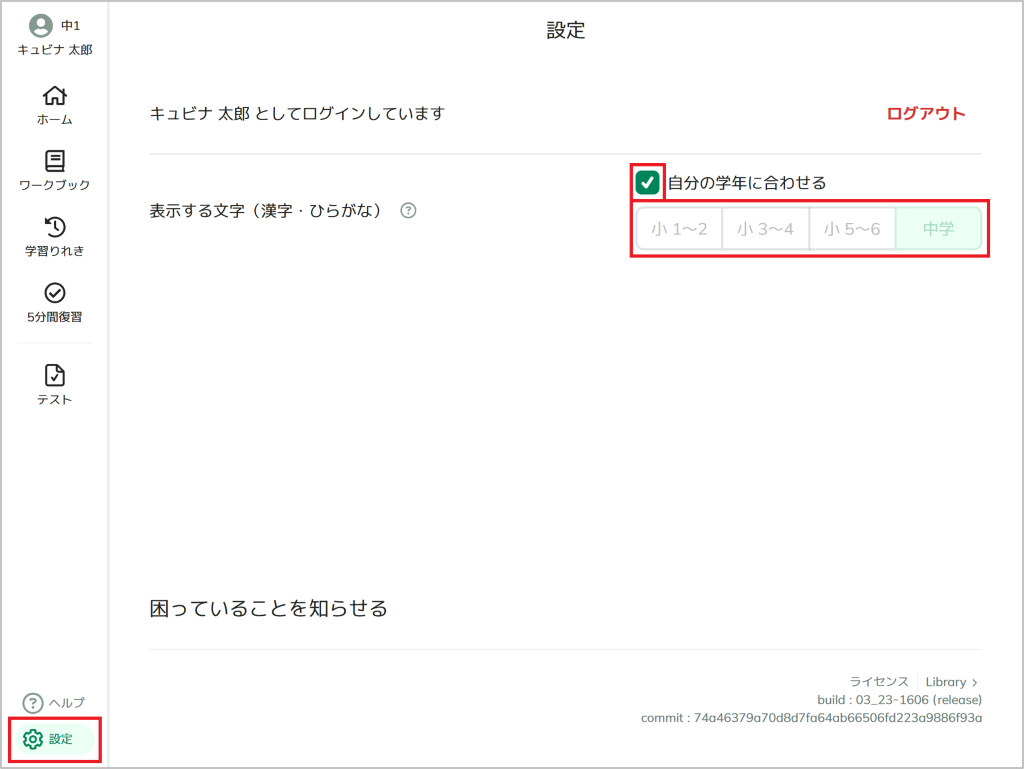Click the 中1 grade label
1024x769 pixels.
(x=71, y=25)
